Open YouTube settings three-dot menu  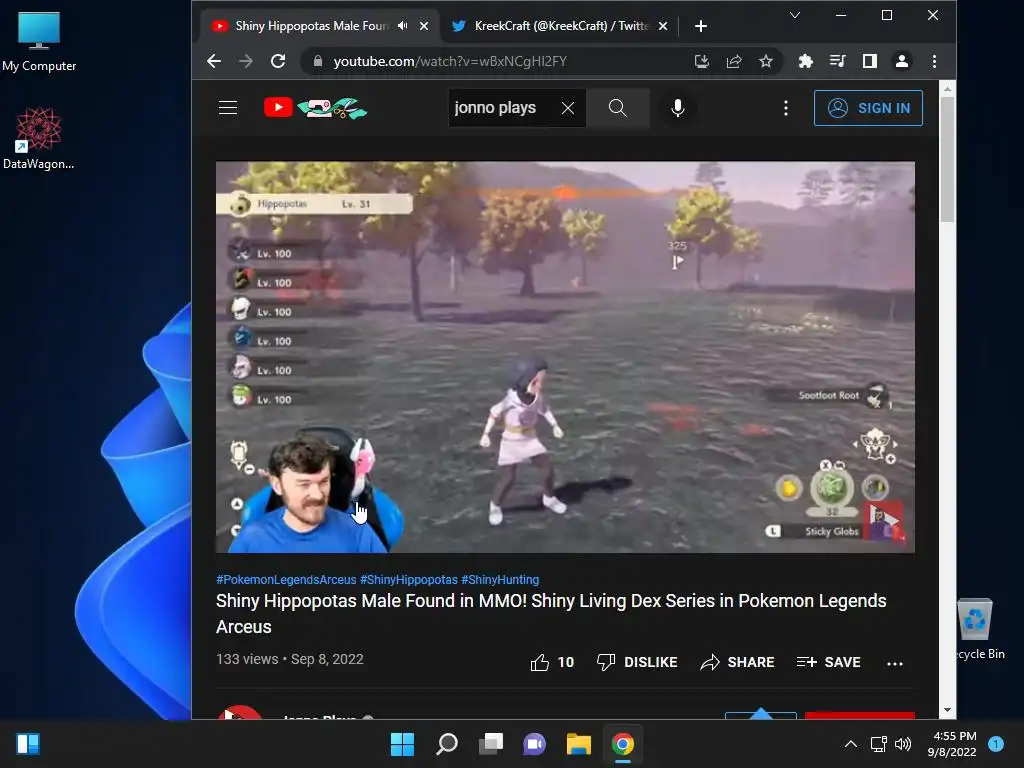click(x=786, y=108)
